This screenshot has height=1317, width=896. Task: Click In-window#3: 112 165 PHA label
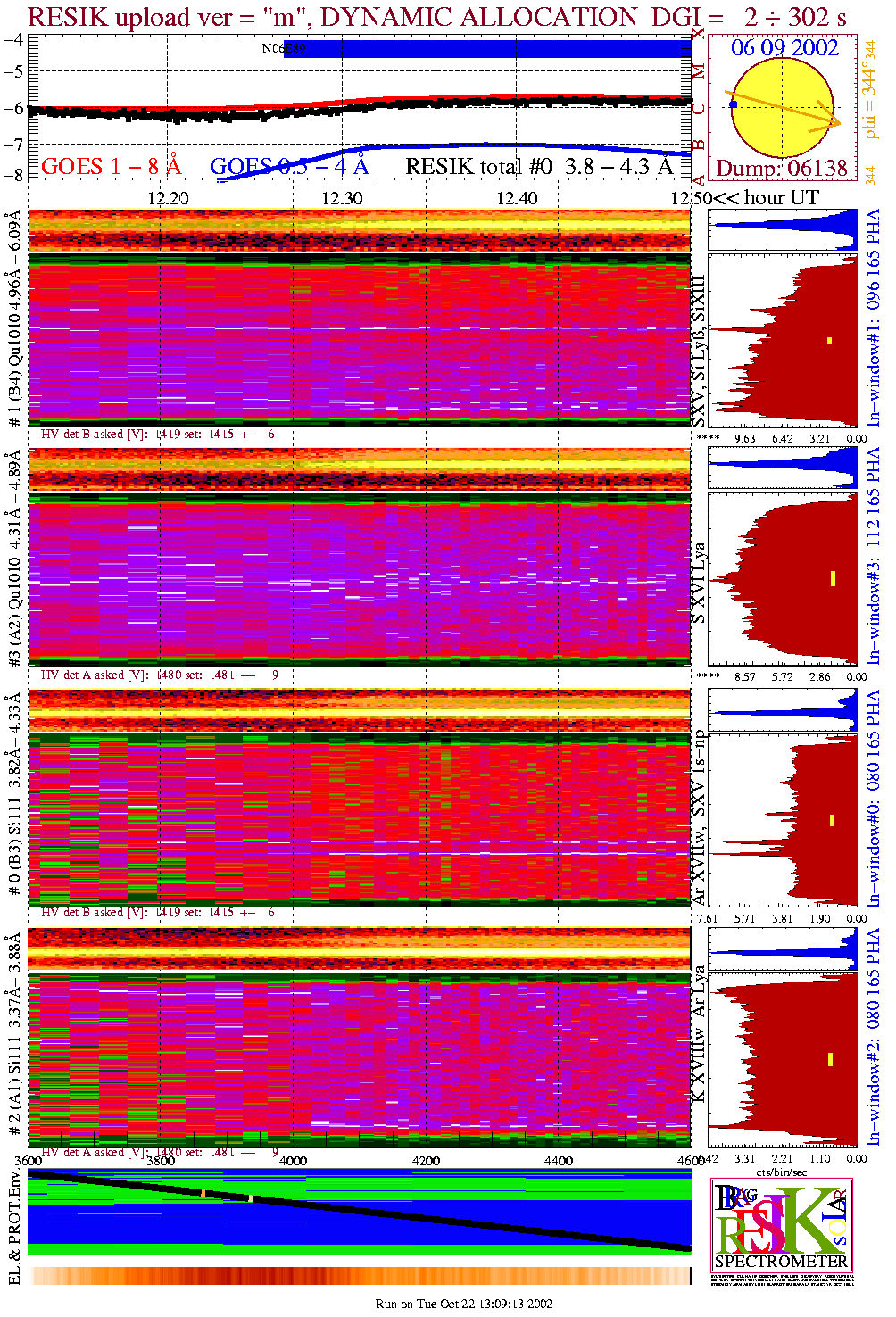[x=872, y=556]
